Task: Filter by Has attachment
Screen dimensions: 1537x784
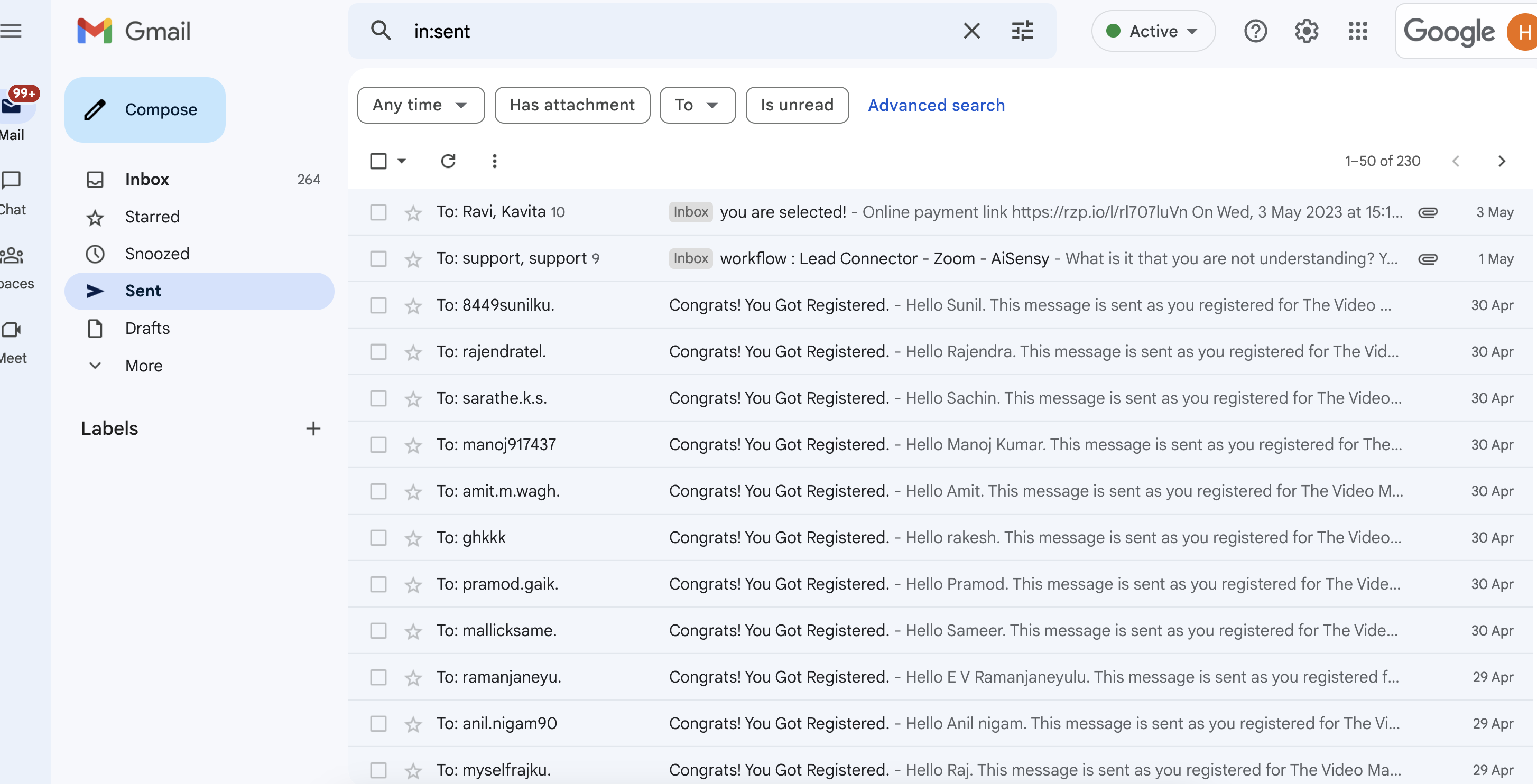Action: coord(572,105)
